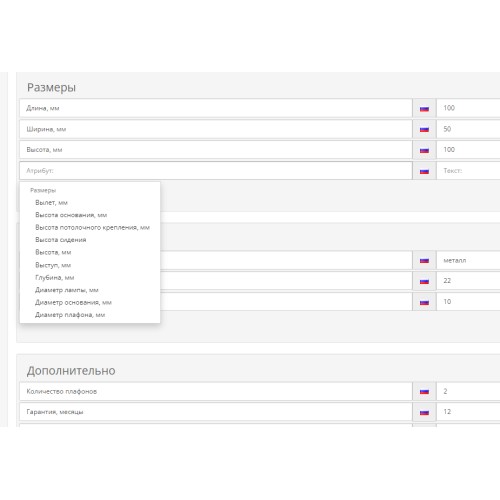Screen dimensions: 500x500
Task: Click the flag icon next to Количество плафонов
Action: pyautogui.click(x=424, y=392)
